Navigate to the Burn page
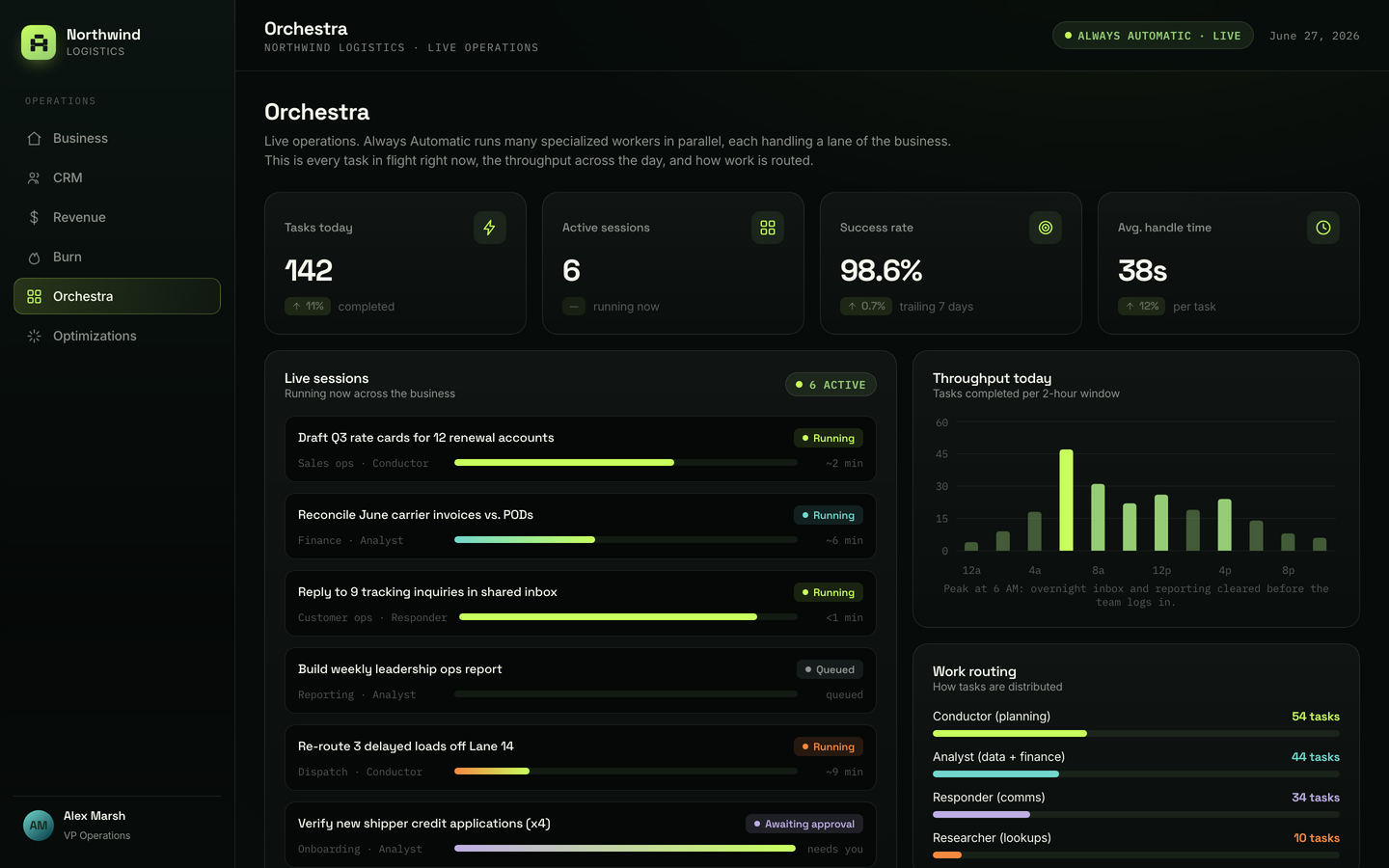 coord(117,257)
